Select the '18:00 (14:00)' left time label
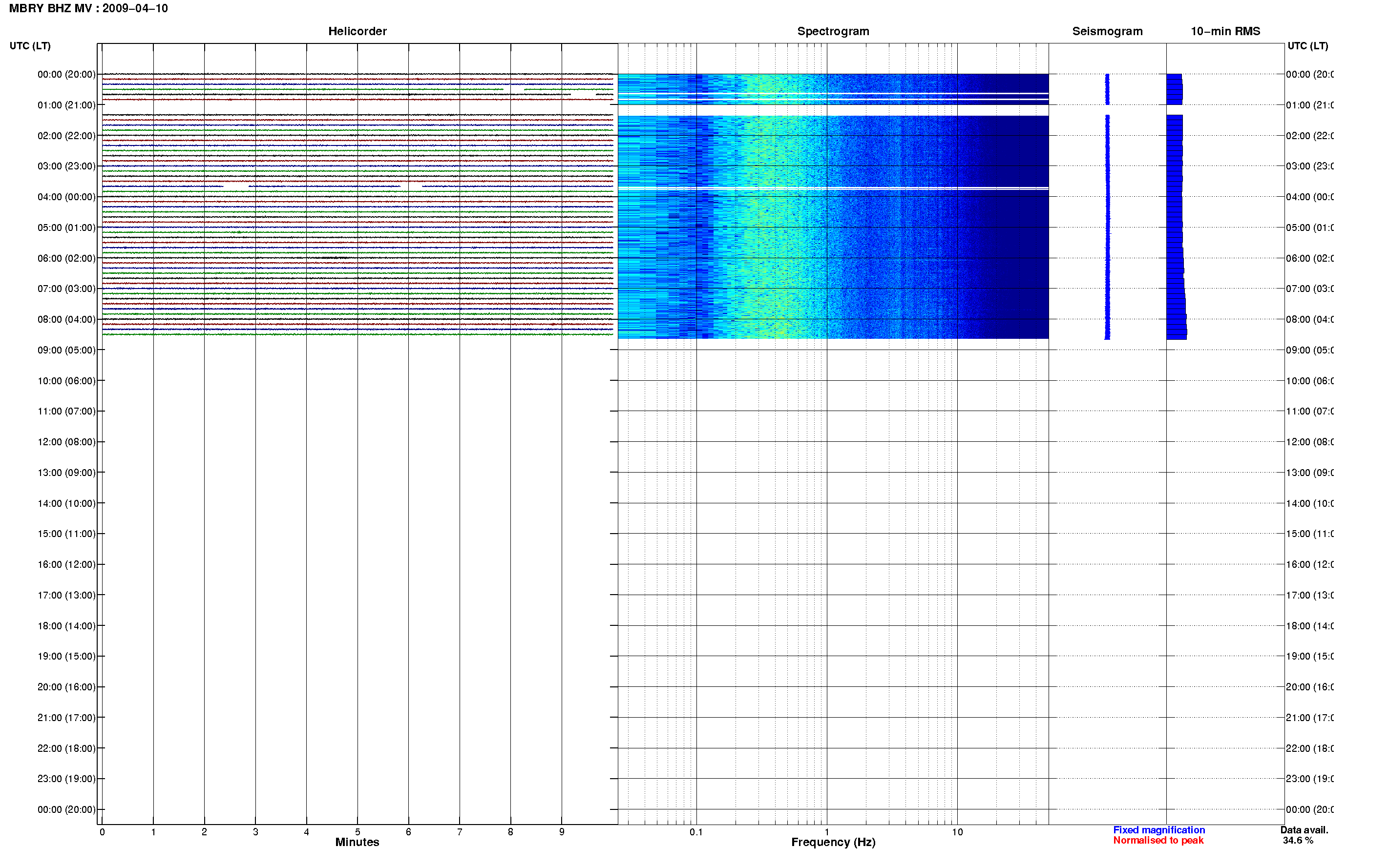Viewport: 1389px width, 868px height. point(66,626)
